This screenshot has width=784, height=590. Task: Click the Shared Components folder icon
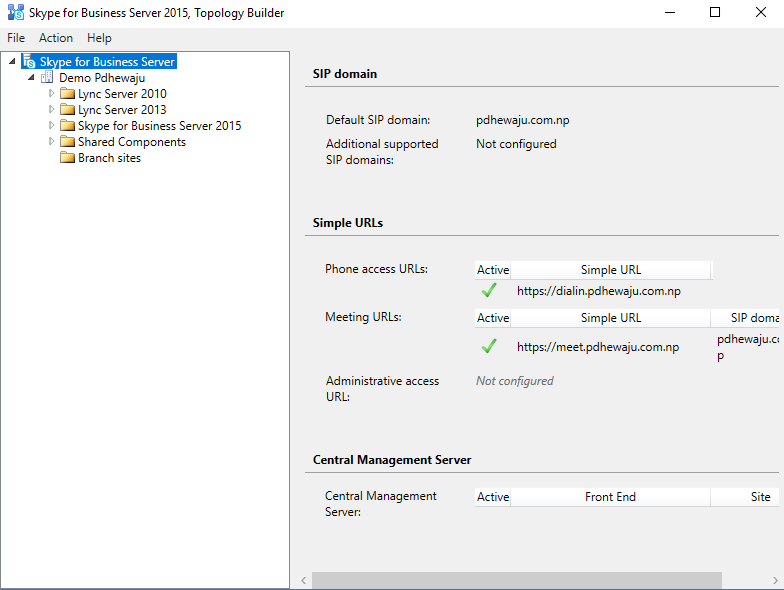pos(67,142)
